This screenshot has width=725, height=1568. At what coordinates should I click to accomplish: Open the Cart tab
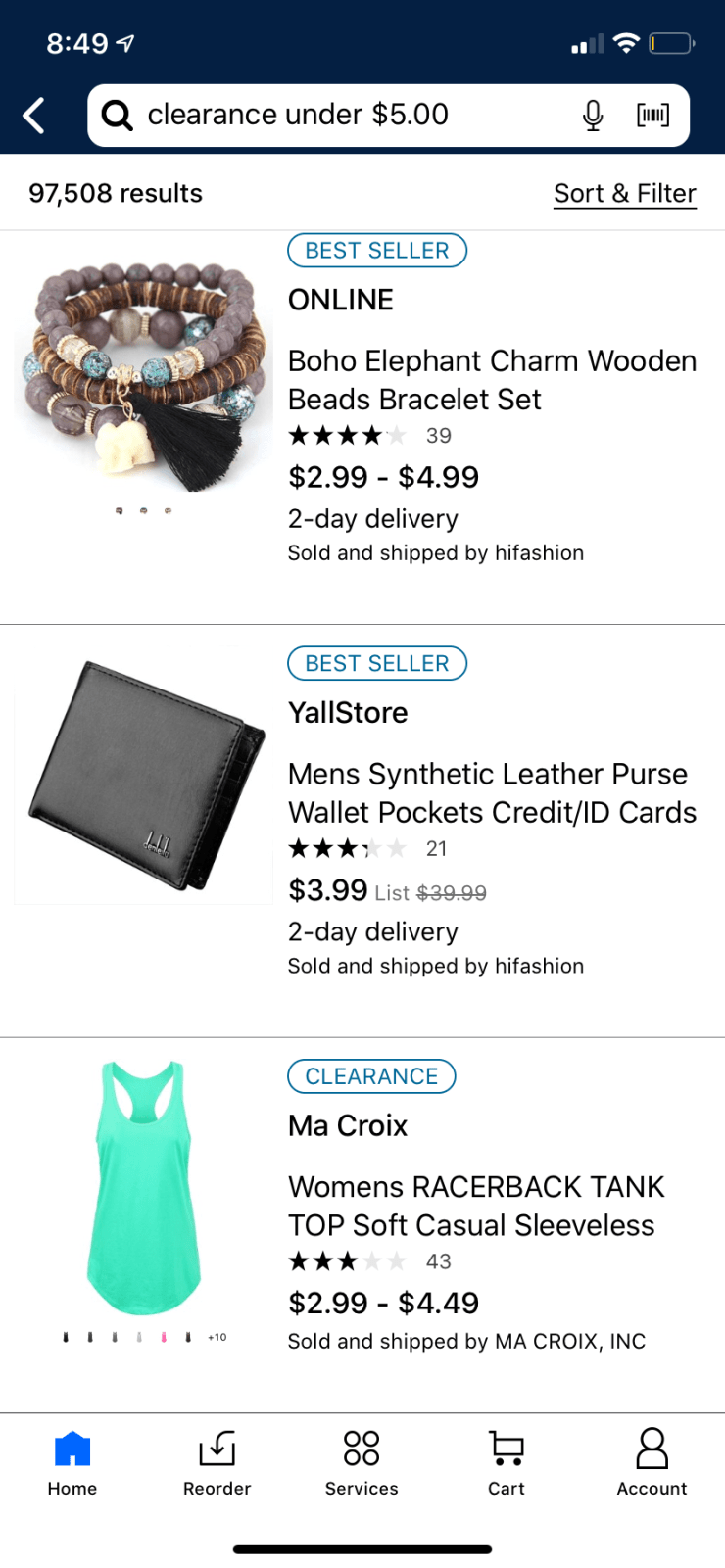click(507, 1462)
